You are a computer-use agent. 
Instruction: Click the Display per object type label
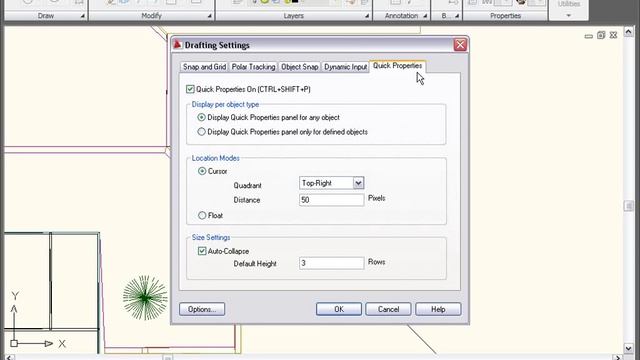point(225,104)
